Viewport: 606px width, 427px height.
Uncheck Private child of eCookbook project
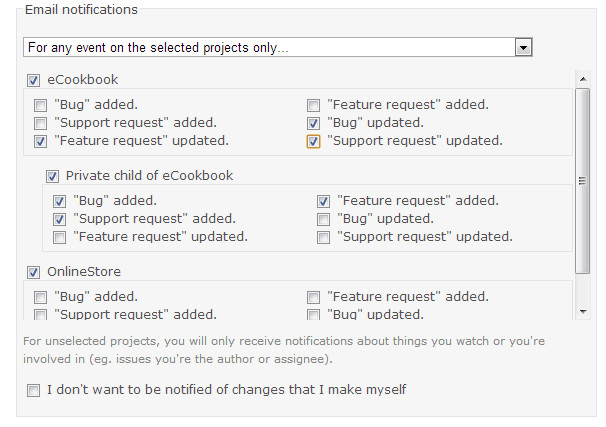(52, 177)
